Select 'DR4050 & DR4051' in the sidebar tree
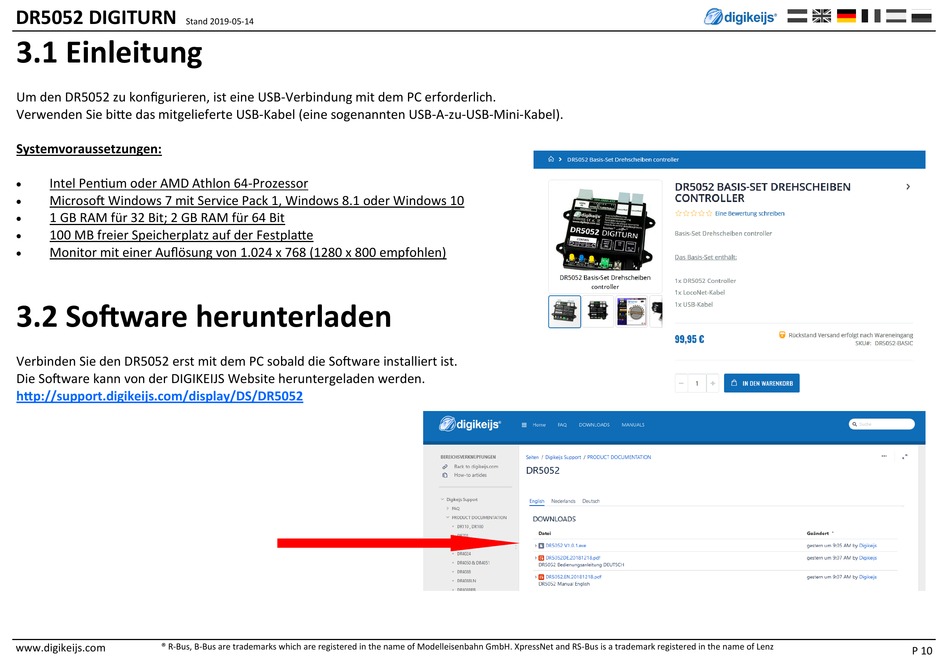The width and height of the screenshot is (950, 660). [x=473, y=563]
